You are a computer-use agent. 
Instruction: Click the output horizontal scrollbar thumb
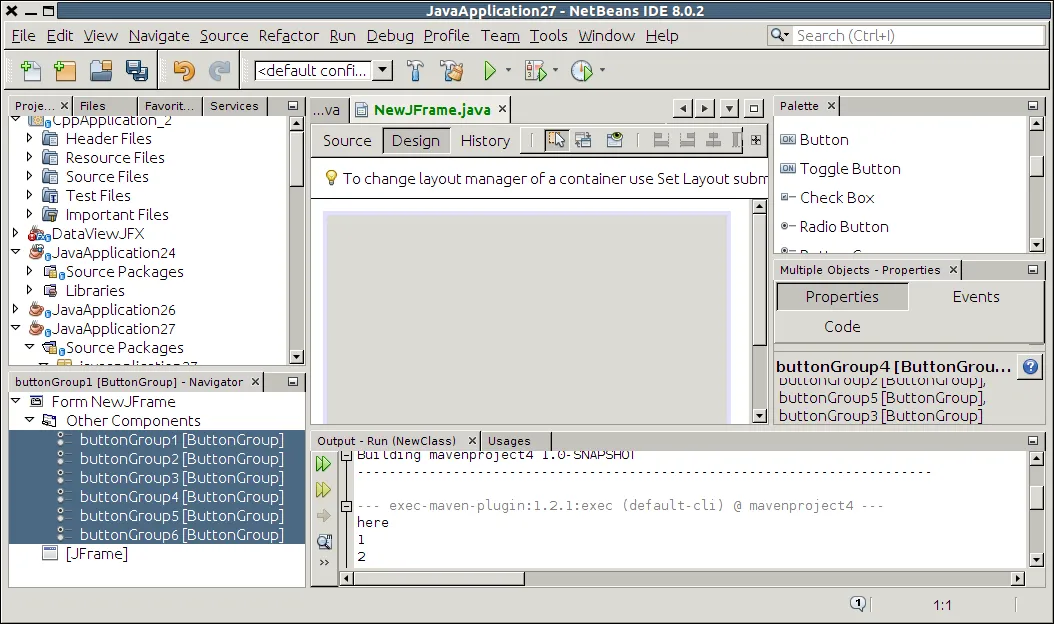(x=439, y=578)
